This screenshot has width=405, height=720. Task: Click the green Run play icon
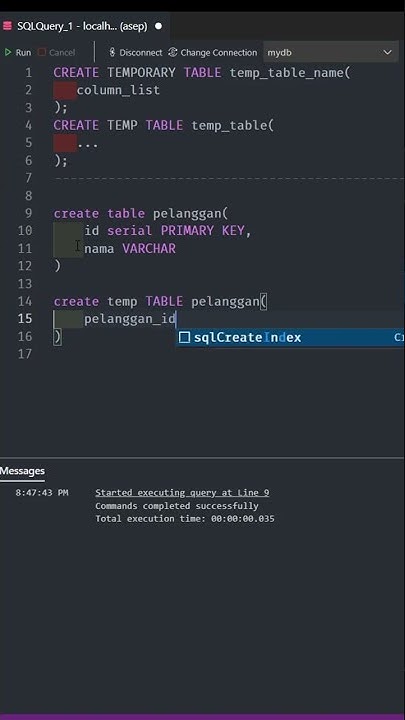(x=8, y=52)
